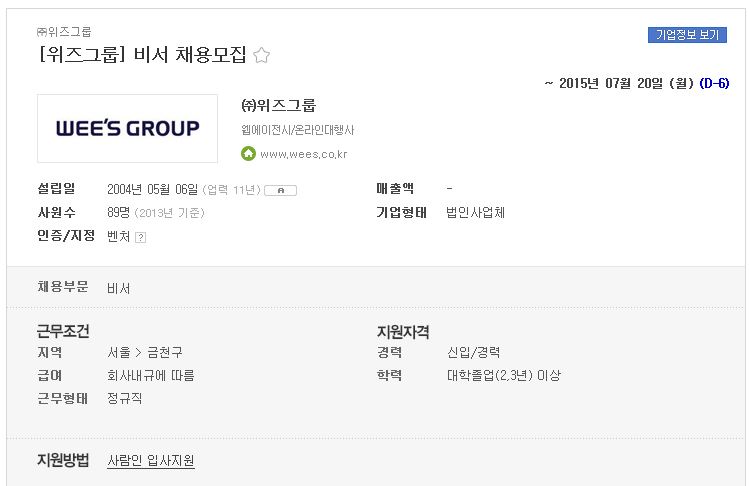749x486 pixels.
Task: Click the 사람인 입사지원 link
Action: 151,461
